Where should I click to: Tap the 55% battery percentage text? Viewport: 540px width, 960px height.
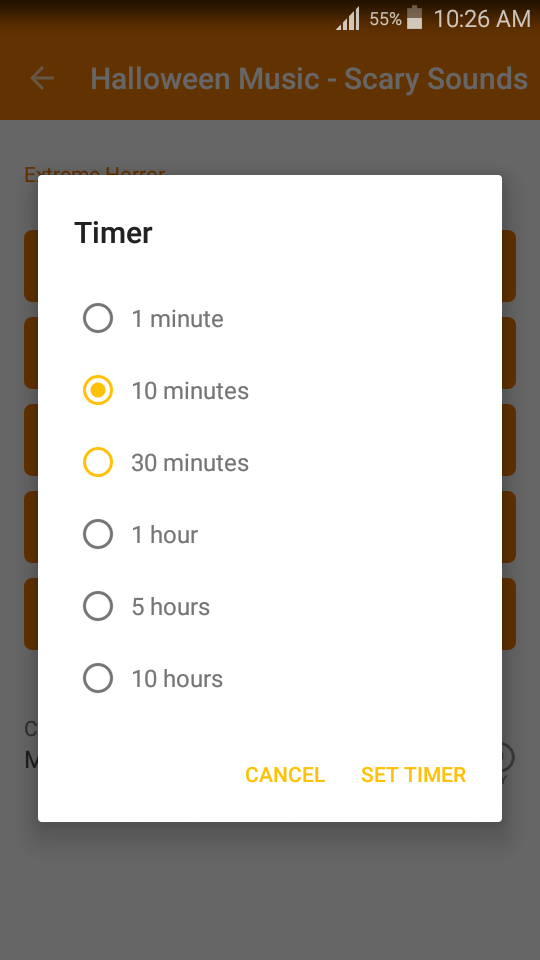[385, 19]
